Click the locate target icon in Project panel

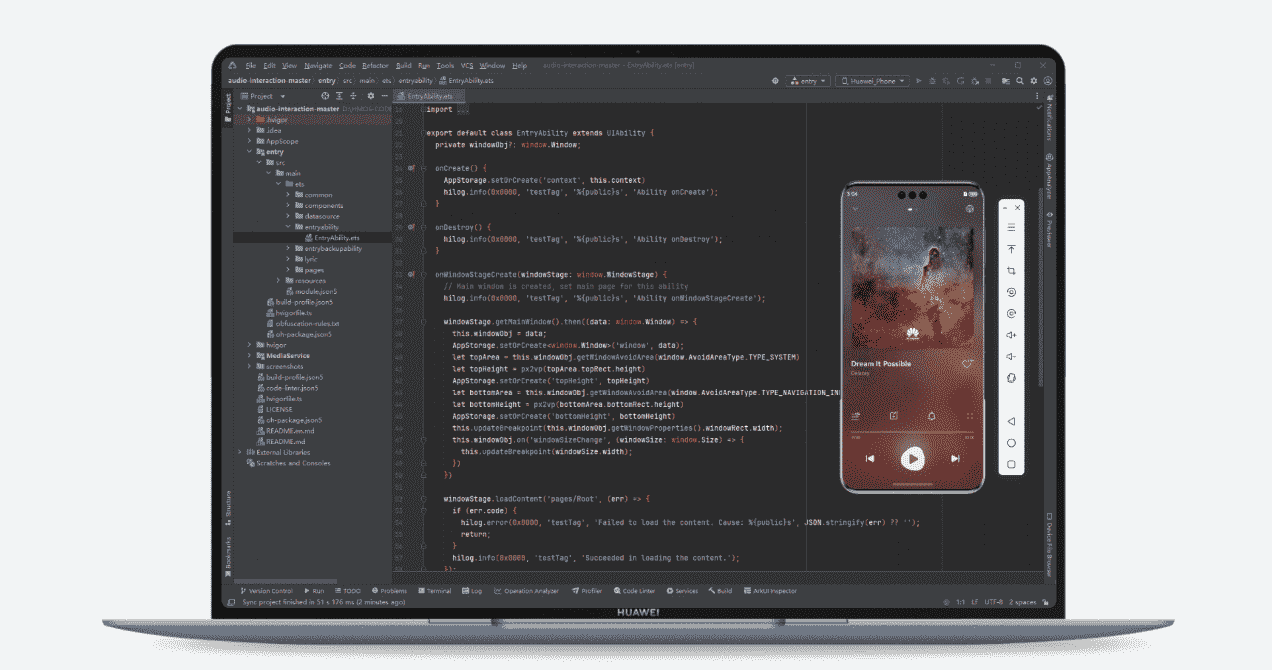325,96
